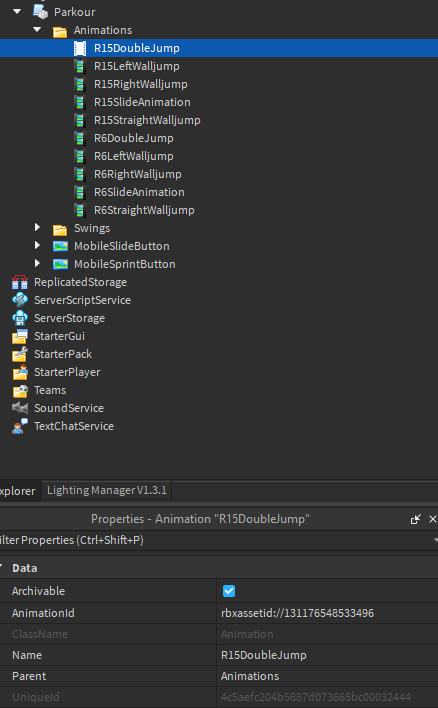The image size is (438, 708).
Task: Switch to the Lighting Manager V1.3.1 tab
Action: click(107, 490)
